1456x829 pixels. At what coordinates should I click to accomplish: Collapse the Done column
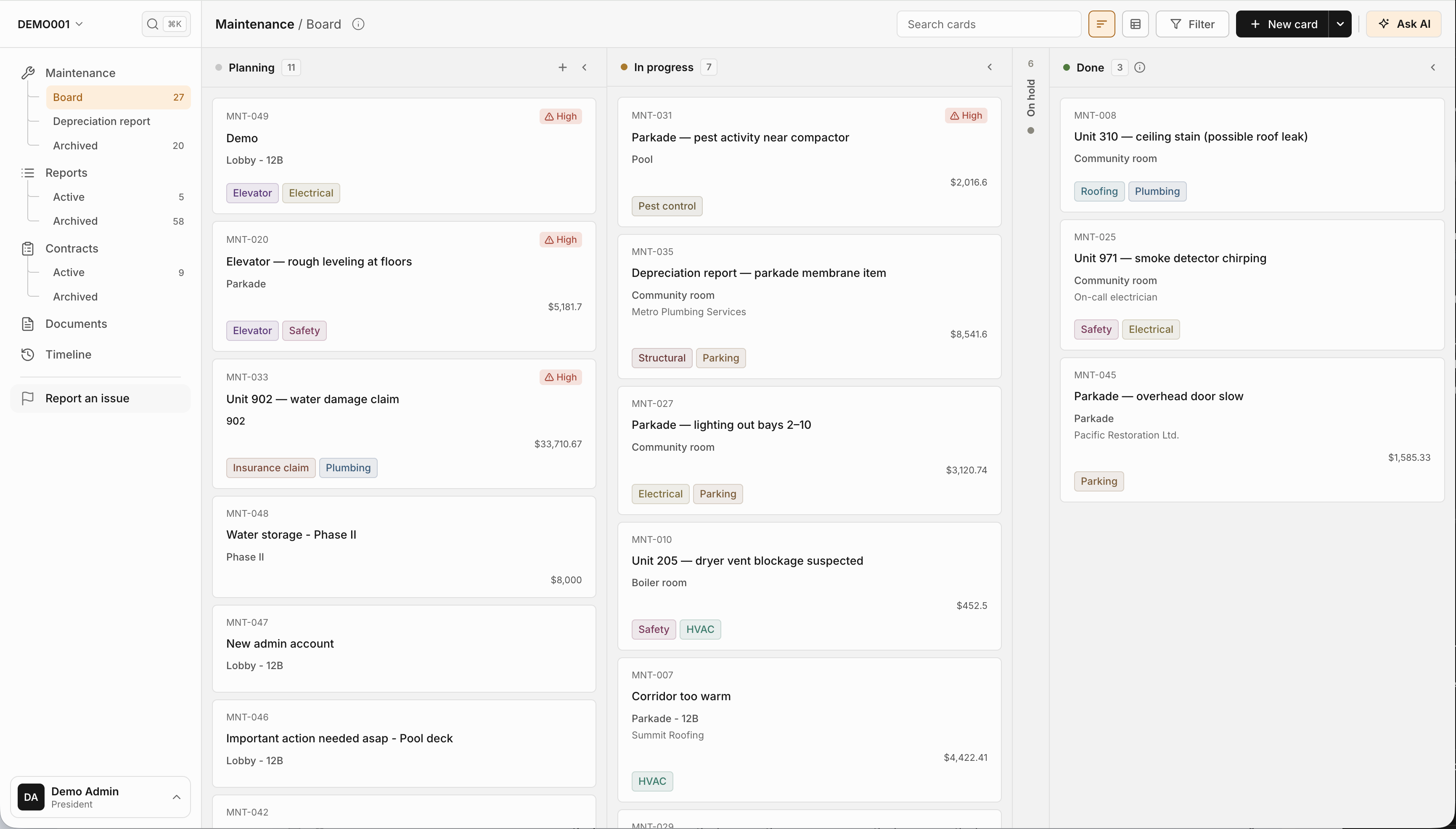click(1433, 67)
